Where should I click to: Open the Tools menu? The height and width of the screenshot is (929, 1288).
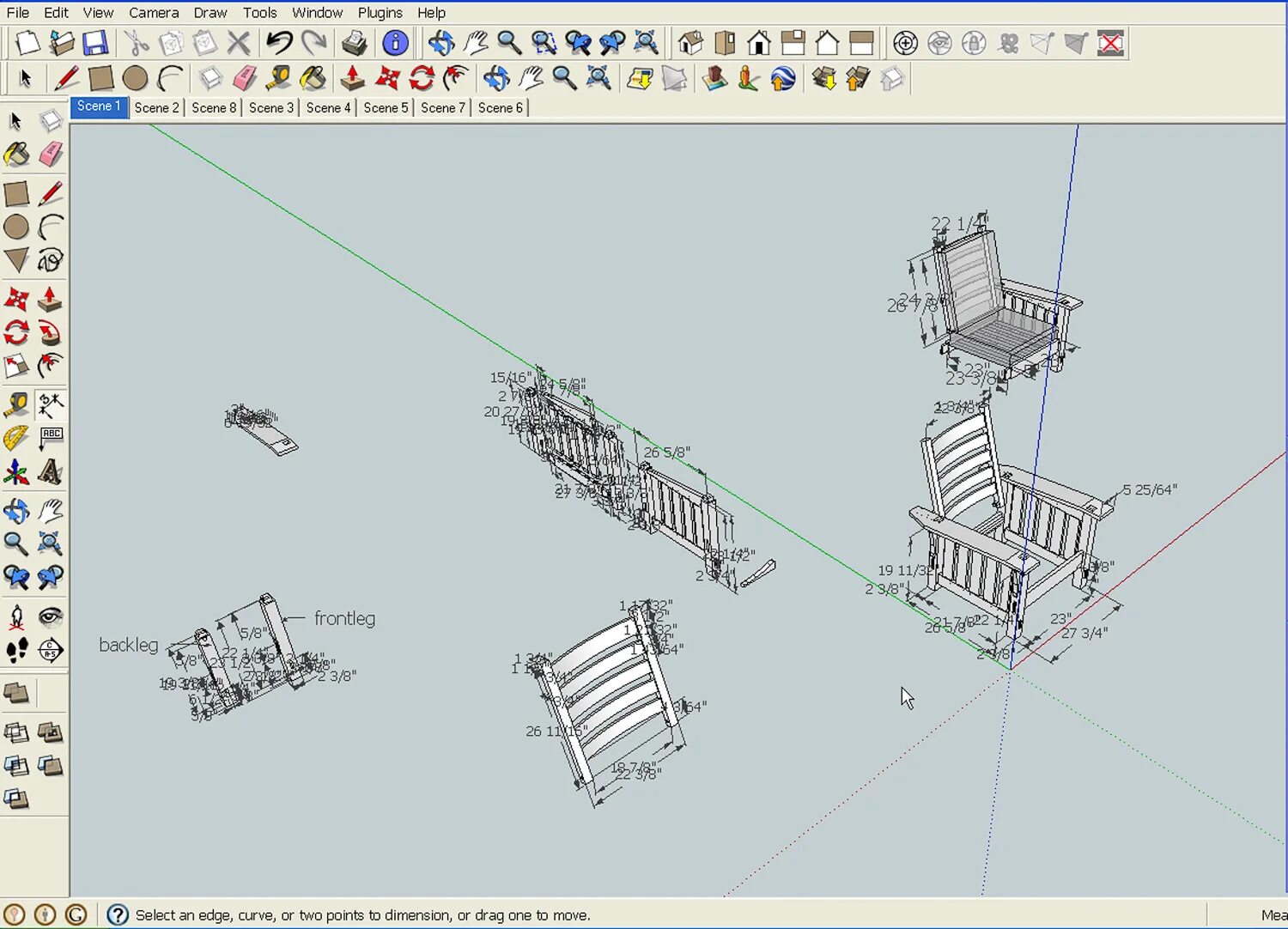pos(259,13)
